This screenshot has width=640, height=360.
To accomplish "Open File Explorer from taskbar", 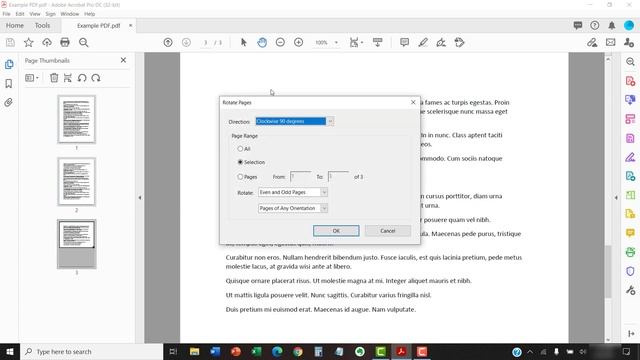I will (194, 351).
